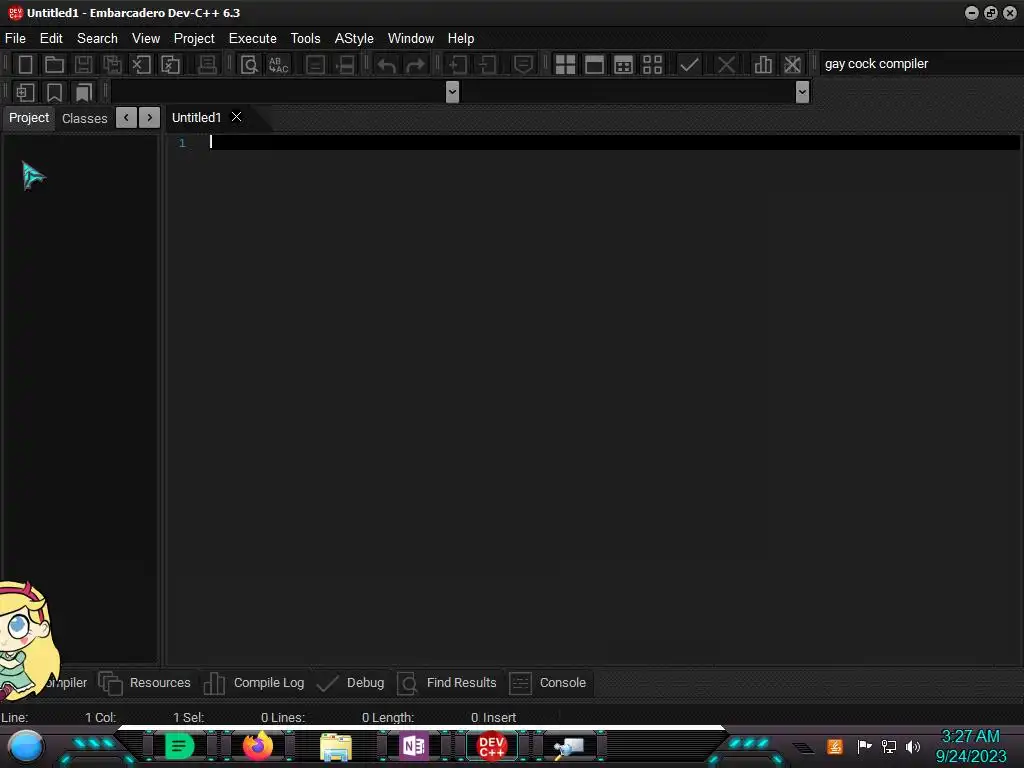Open the Console bottom tab

pyautogui.click(x=548, y=682)
